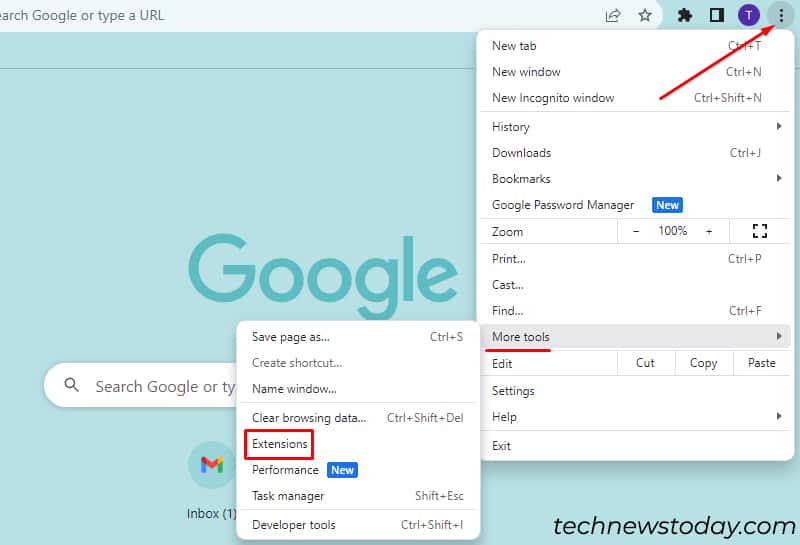Open the Chrome three-dot menu button
800x545 pixels.
pos(781,15)
